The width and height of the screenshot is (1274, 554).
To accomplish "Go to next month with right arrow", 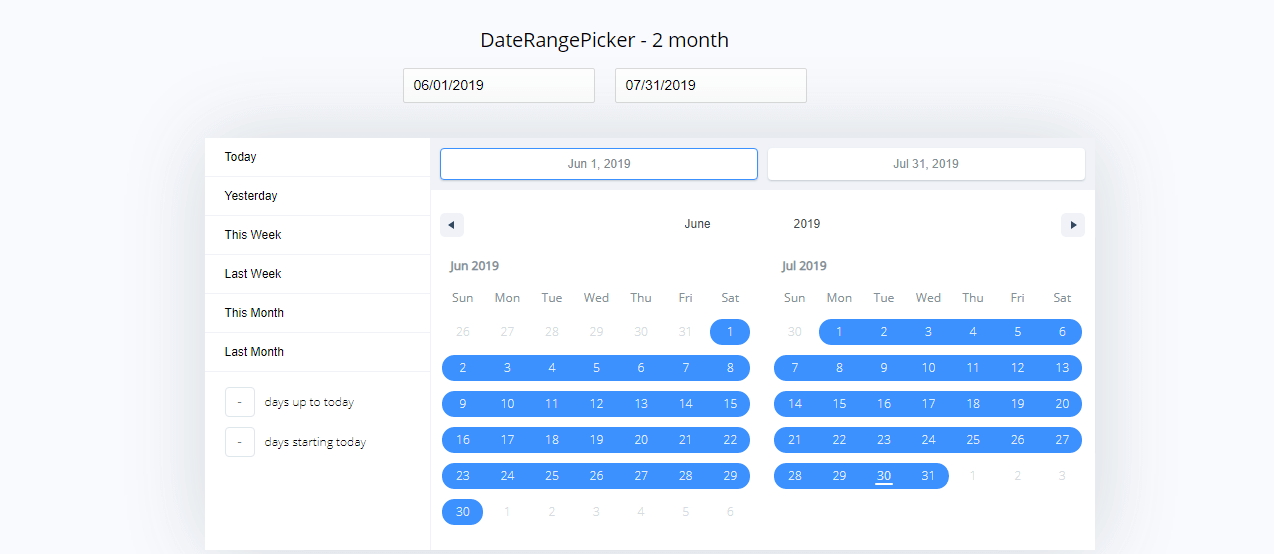I will pyautogui.click(x=1073, y=225).
